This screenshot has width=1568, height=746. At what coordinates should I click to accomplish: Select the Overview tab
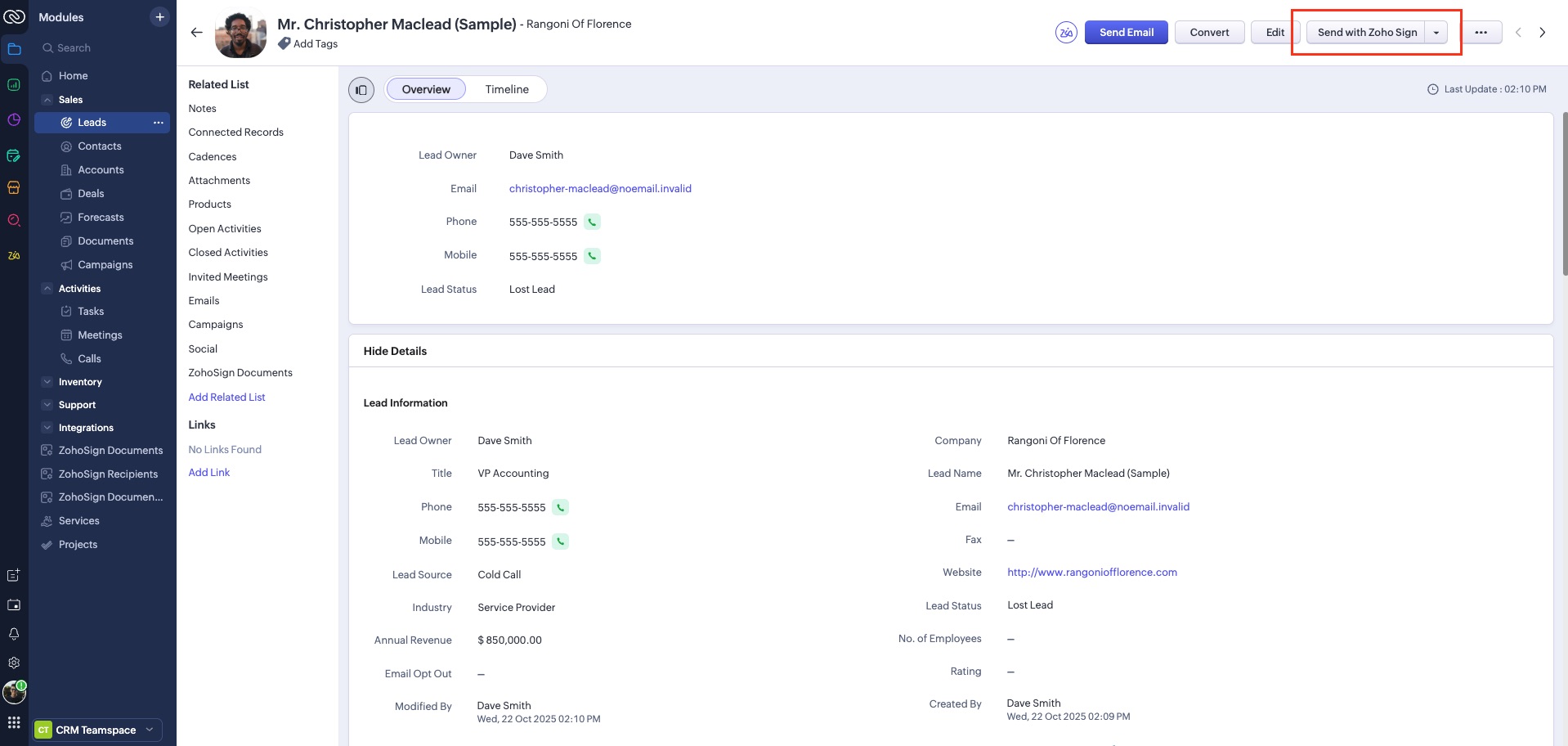425,89
